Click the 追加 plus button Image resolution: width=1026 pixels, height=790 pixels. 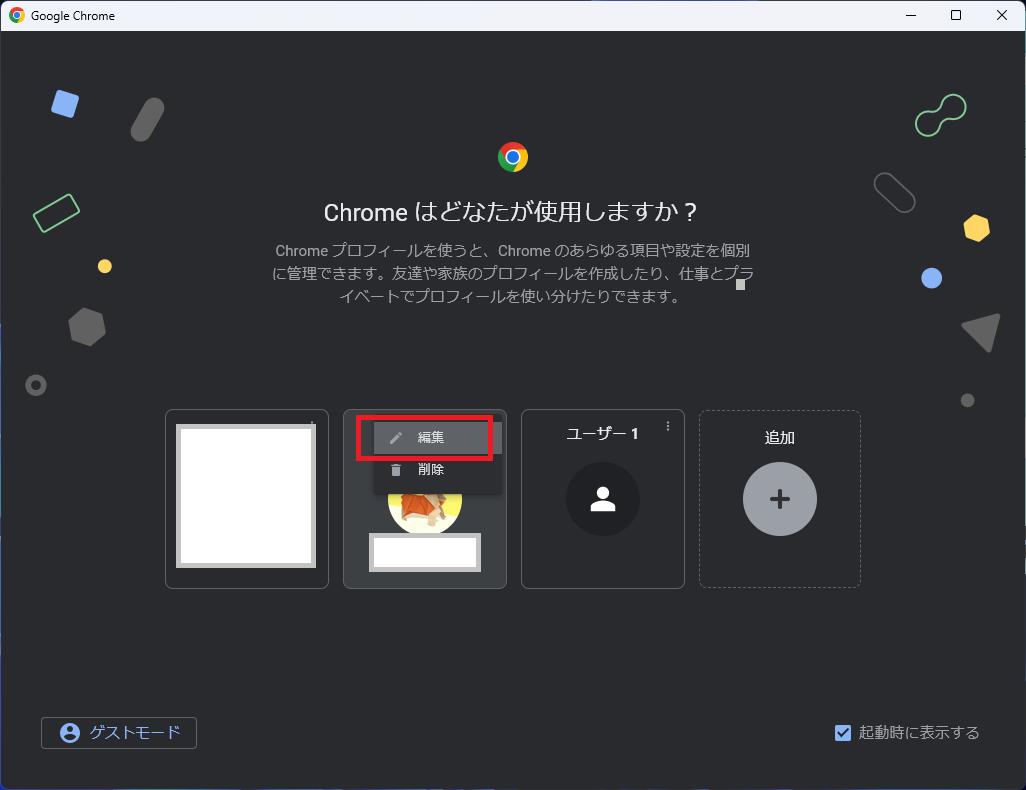pyautogui.click(x=779, y=499)
